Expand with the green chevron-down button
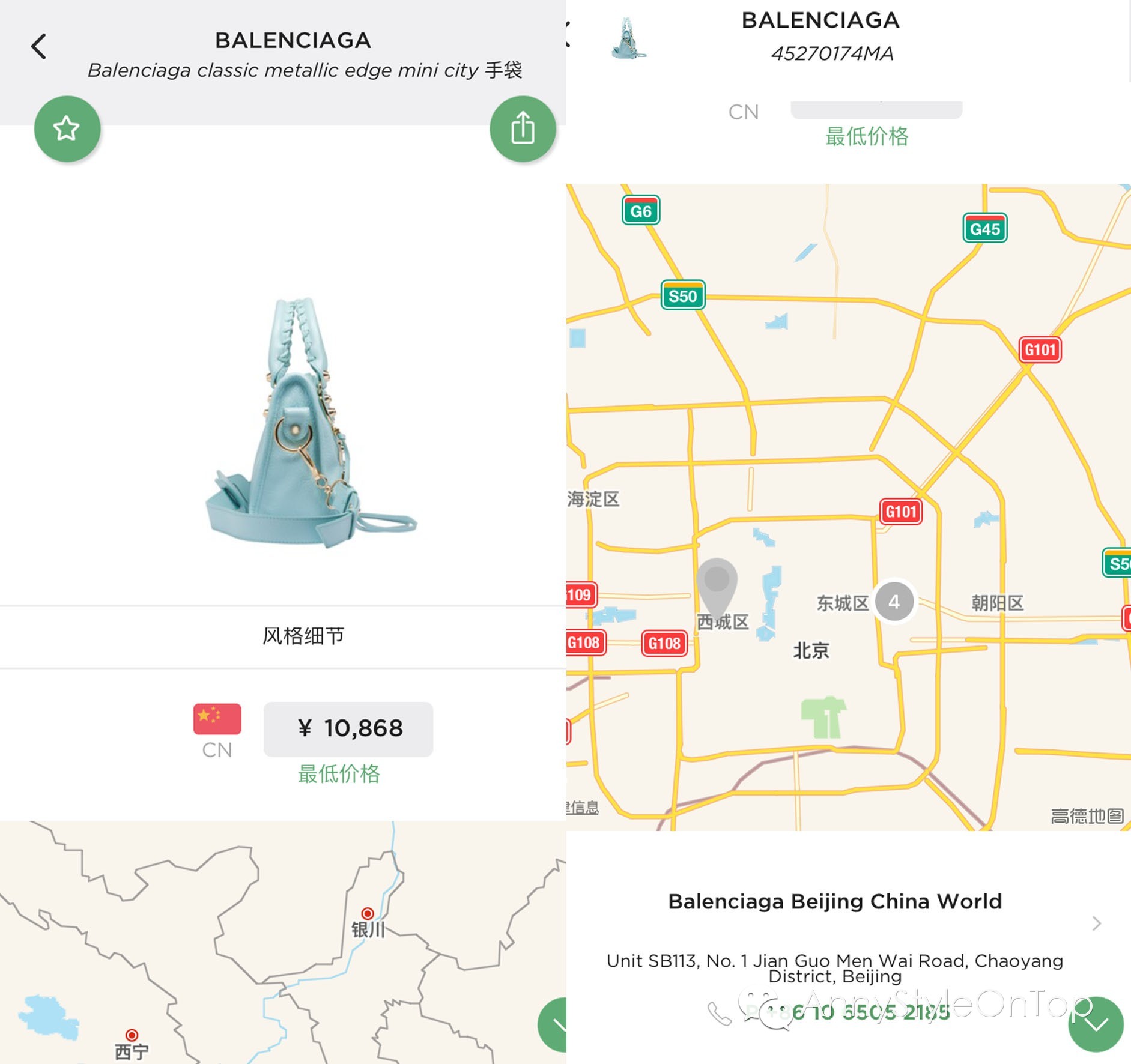This screenshot has width=1131, height=1064. [x=1096, y=1024]
